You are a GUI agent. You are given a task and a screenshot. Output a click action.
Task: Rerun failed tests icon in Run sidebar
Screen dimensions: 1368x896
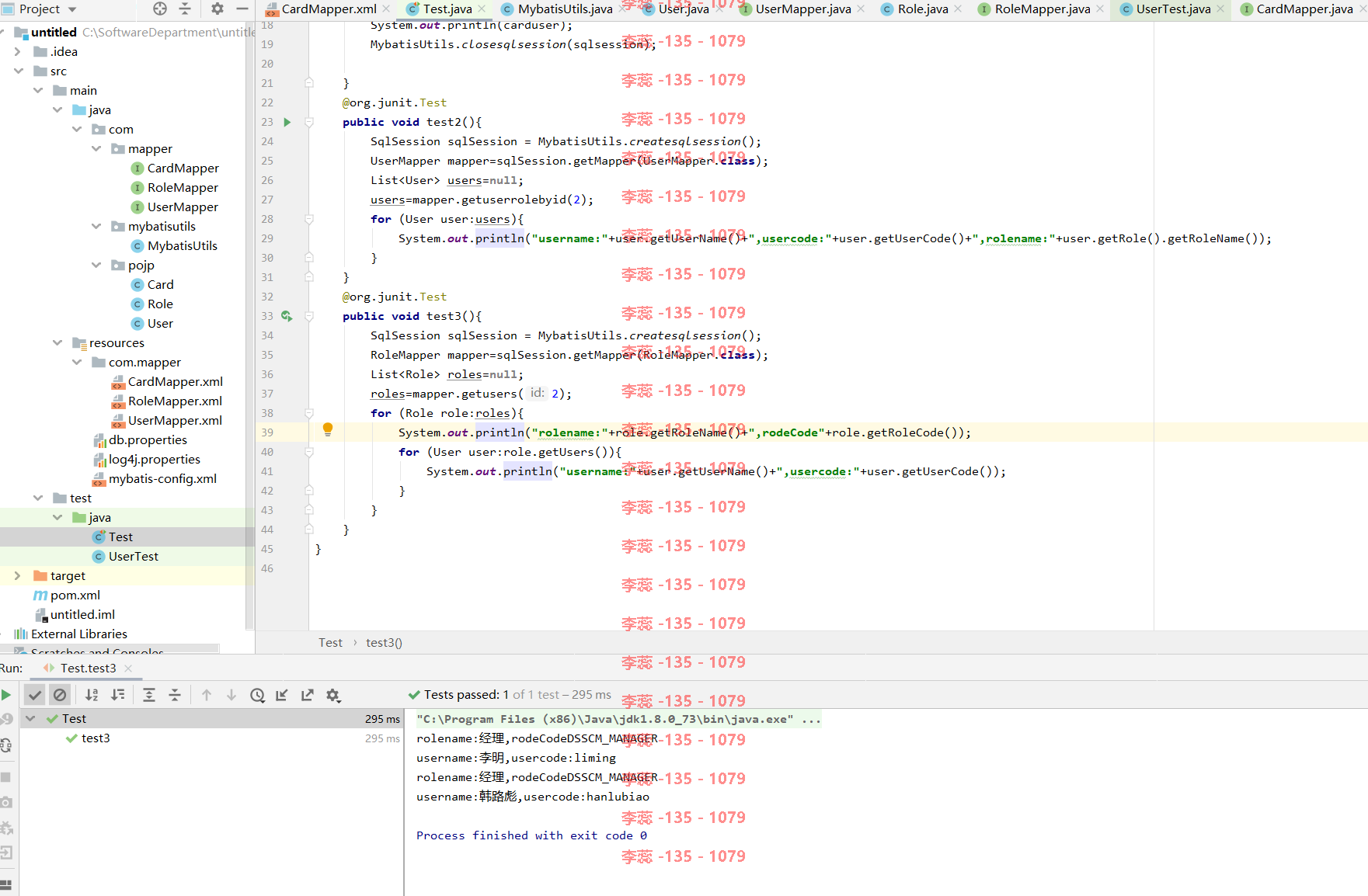tap(6, 719)
